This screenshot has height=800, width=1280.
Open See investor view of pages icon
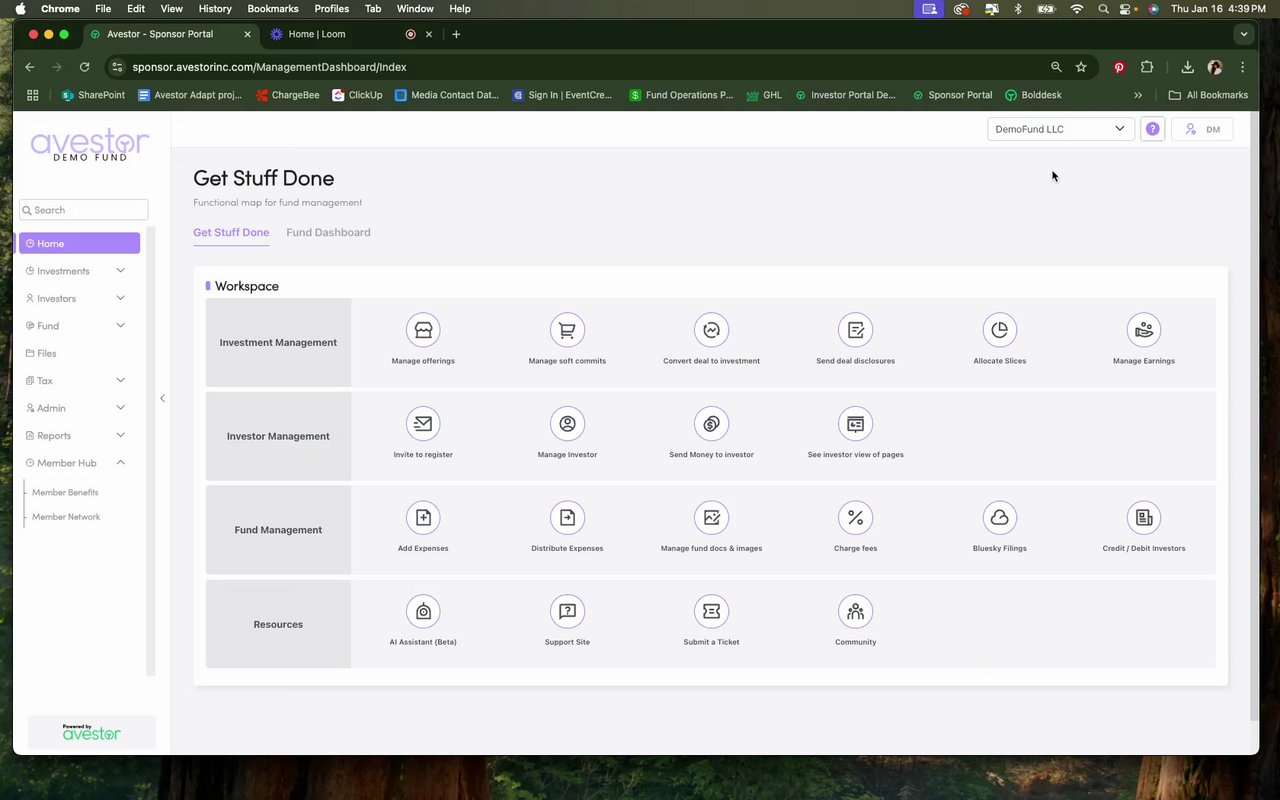pos(855,424)
